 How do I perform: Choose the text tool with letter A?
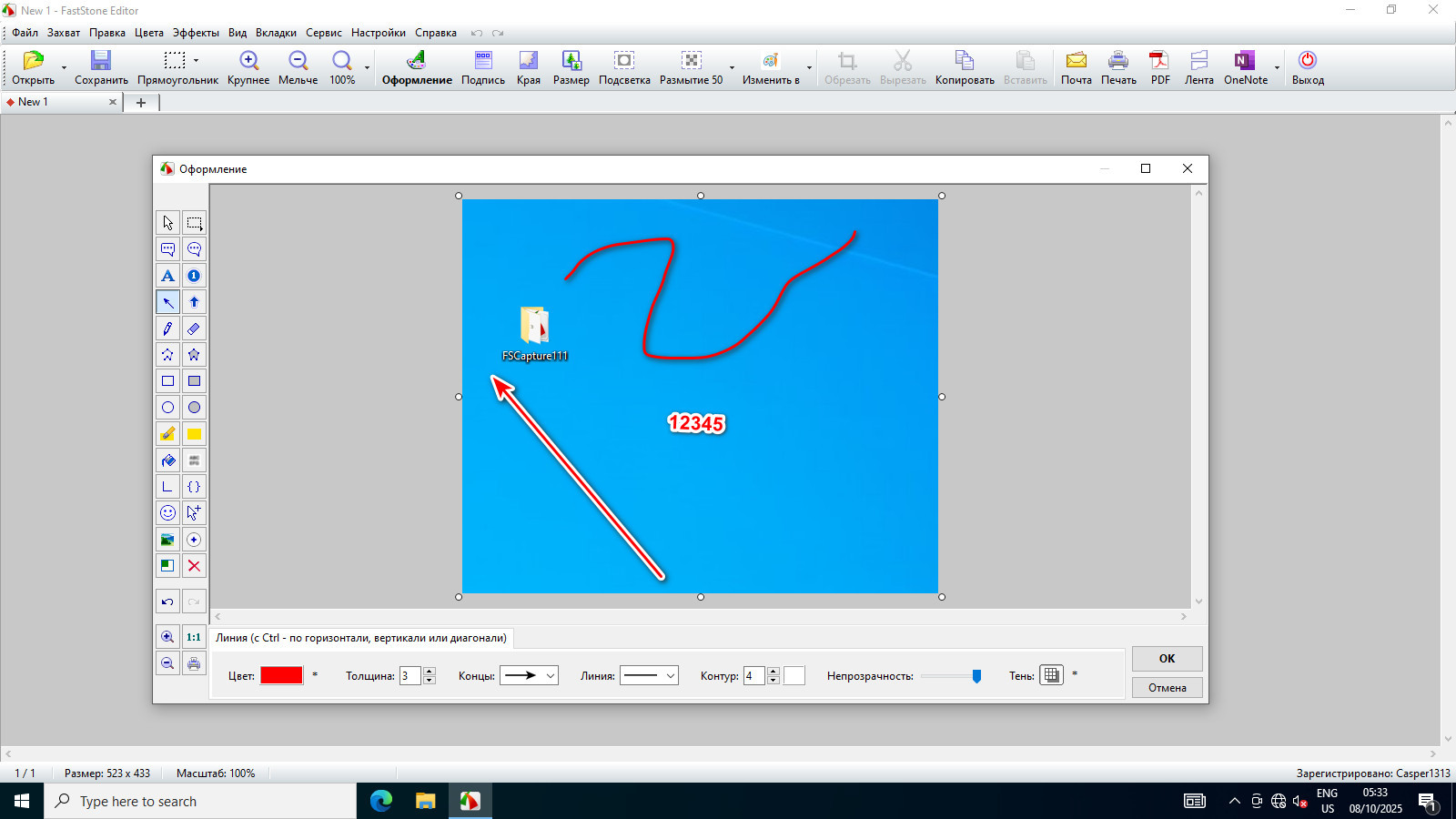click(167, 276)
